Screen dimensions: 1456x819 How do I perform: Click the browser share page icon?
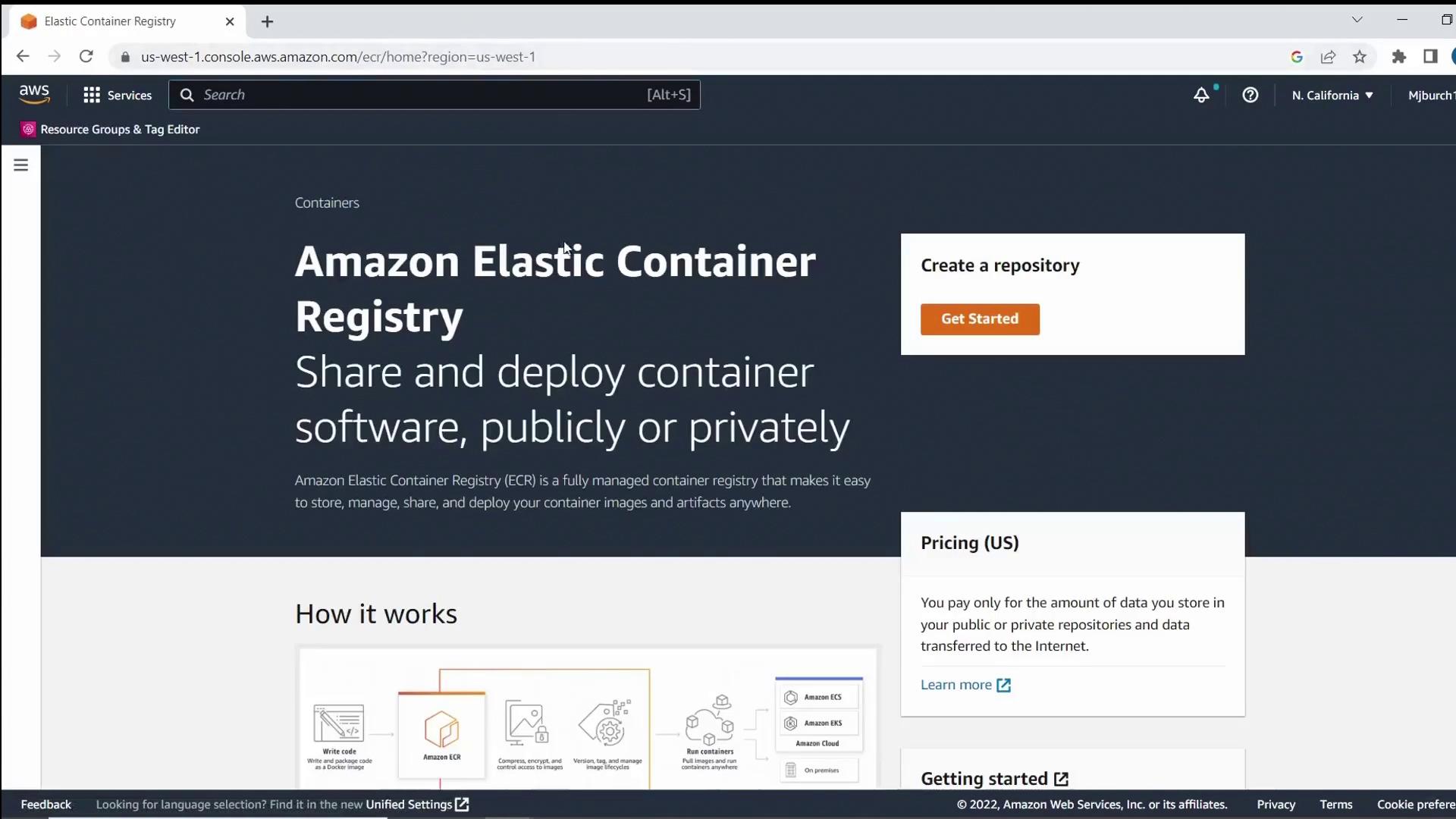pos(1328,57)
